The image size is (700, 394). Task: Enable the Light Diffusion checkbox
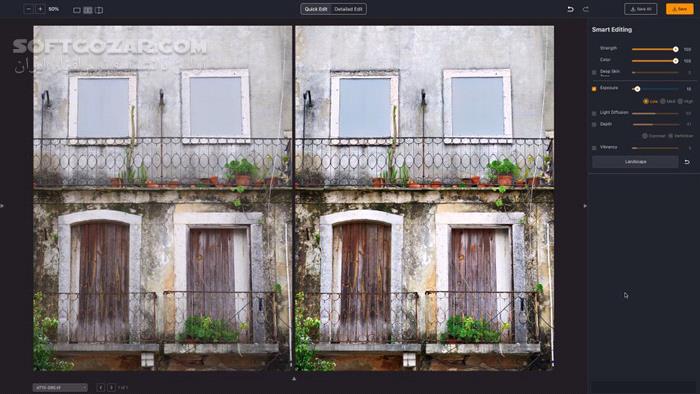tap(594, 113)
